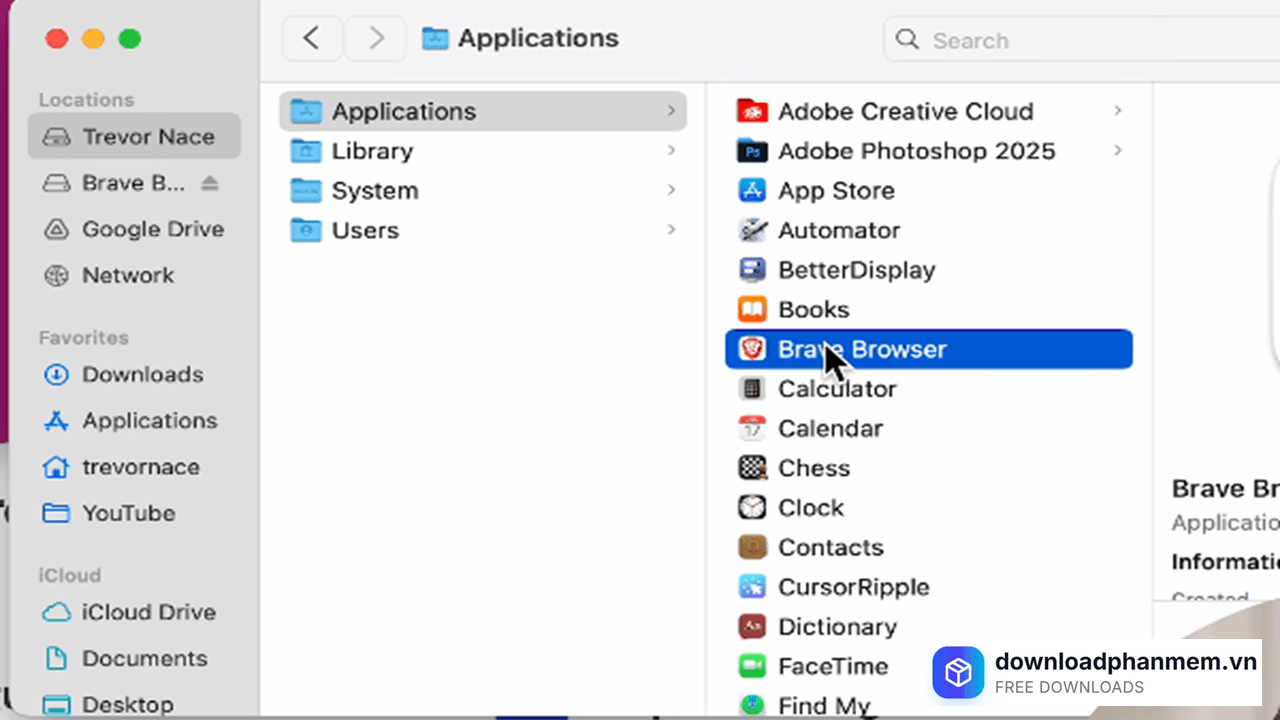Open iCloud Drive from the sidebar
The height and width of the screenshot is (720, 1280).
coord(148,612)
